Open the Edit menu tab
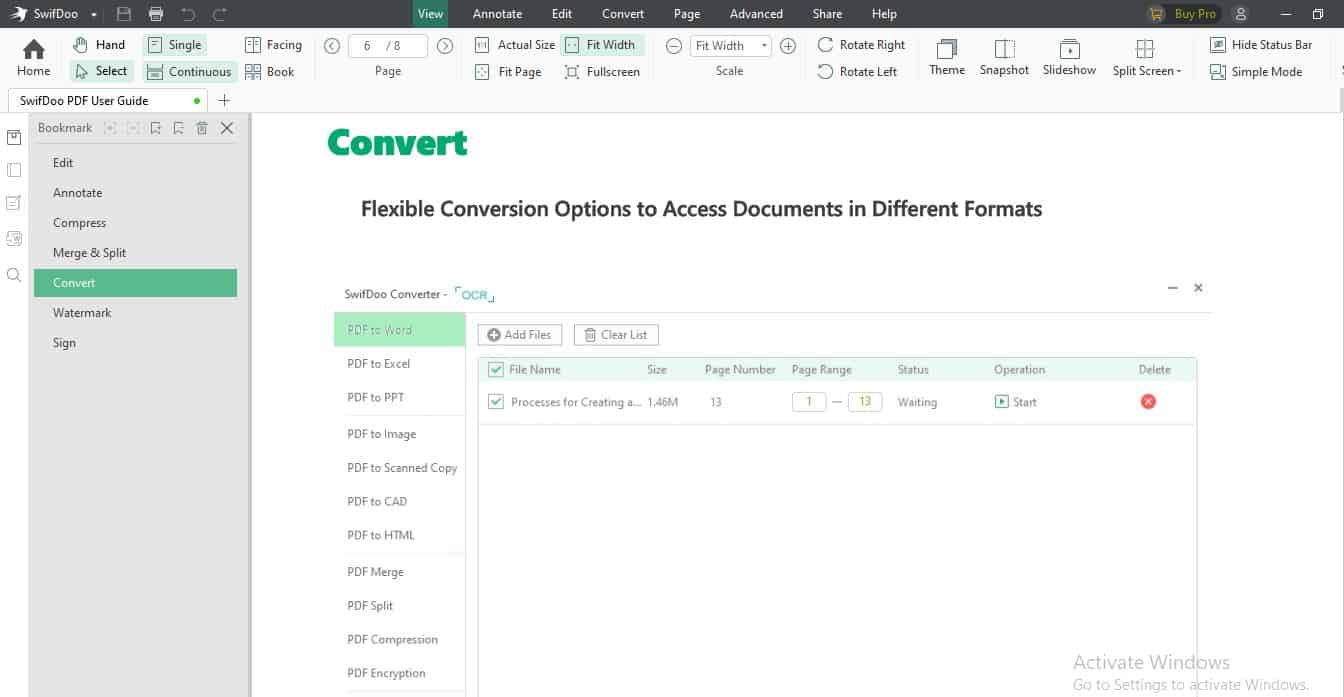The height and width of the screenshot is (697, 1344). click(562, 14)
